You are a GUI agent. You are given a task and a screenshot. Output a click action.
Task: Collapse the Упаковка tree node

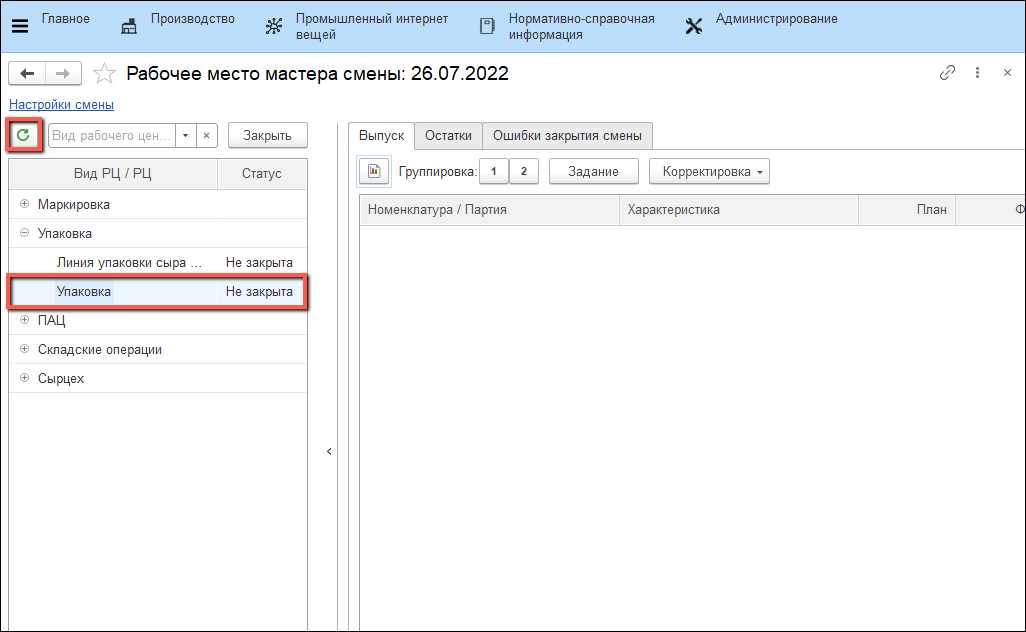24,233
